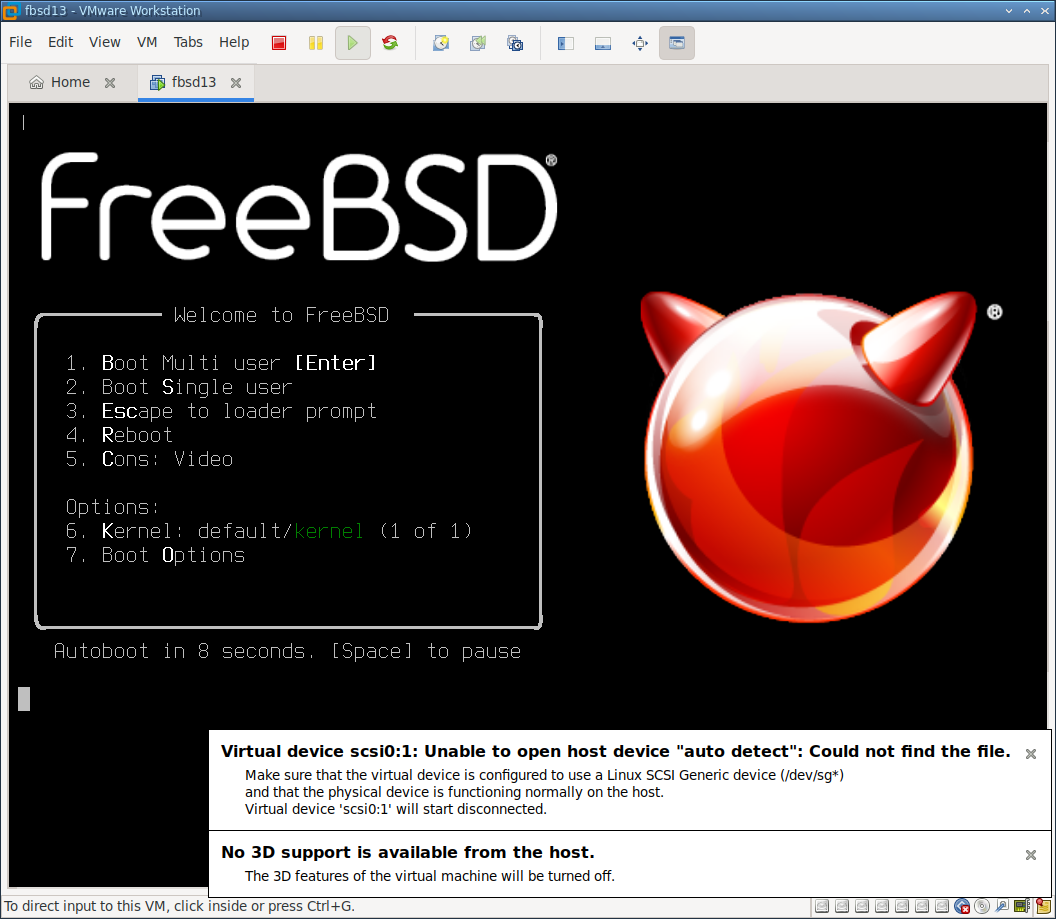The height and width of the screenshot is (919, 1056).
Task: Open the message log status icon
Action: point(1044,907)
